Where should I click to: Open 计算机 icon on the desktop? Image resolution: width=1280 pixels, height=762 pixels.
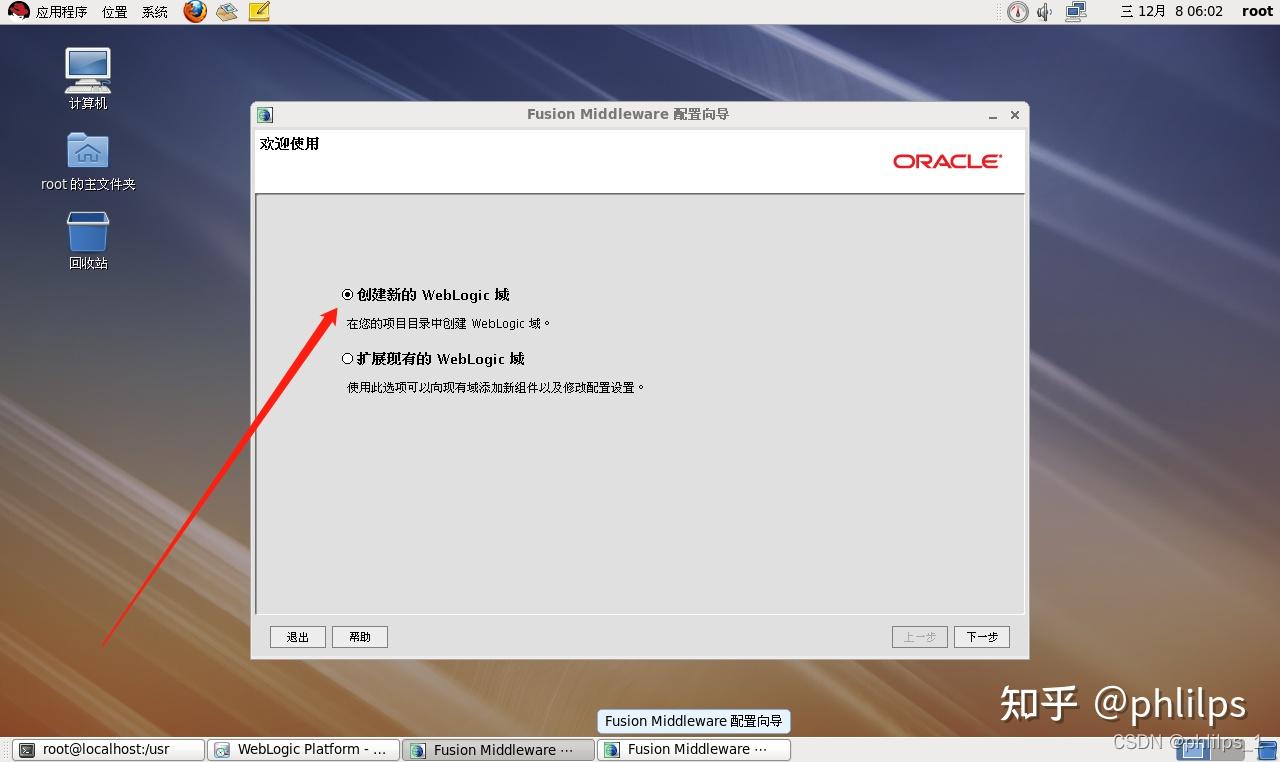point(86,70)
